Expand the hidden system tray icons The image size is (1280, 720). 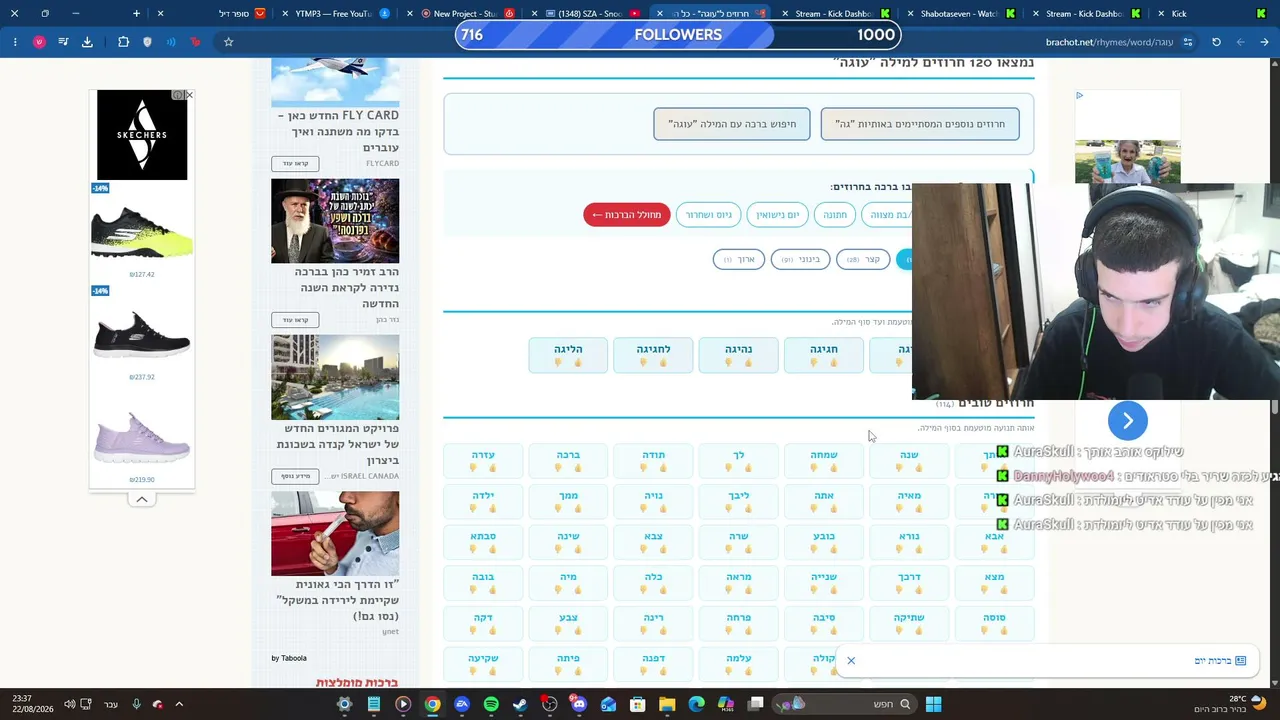point(179,704)
